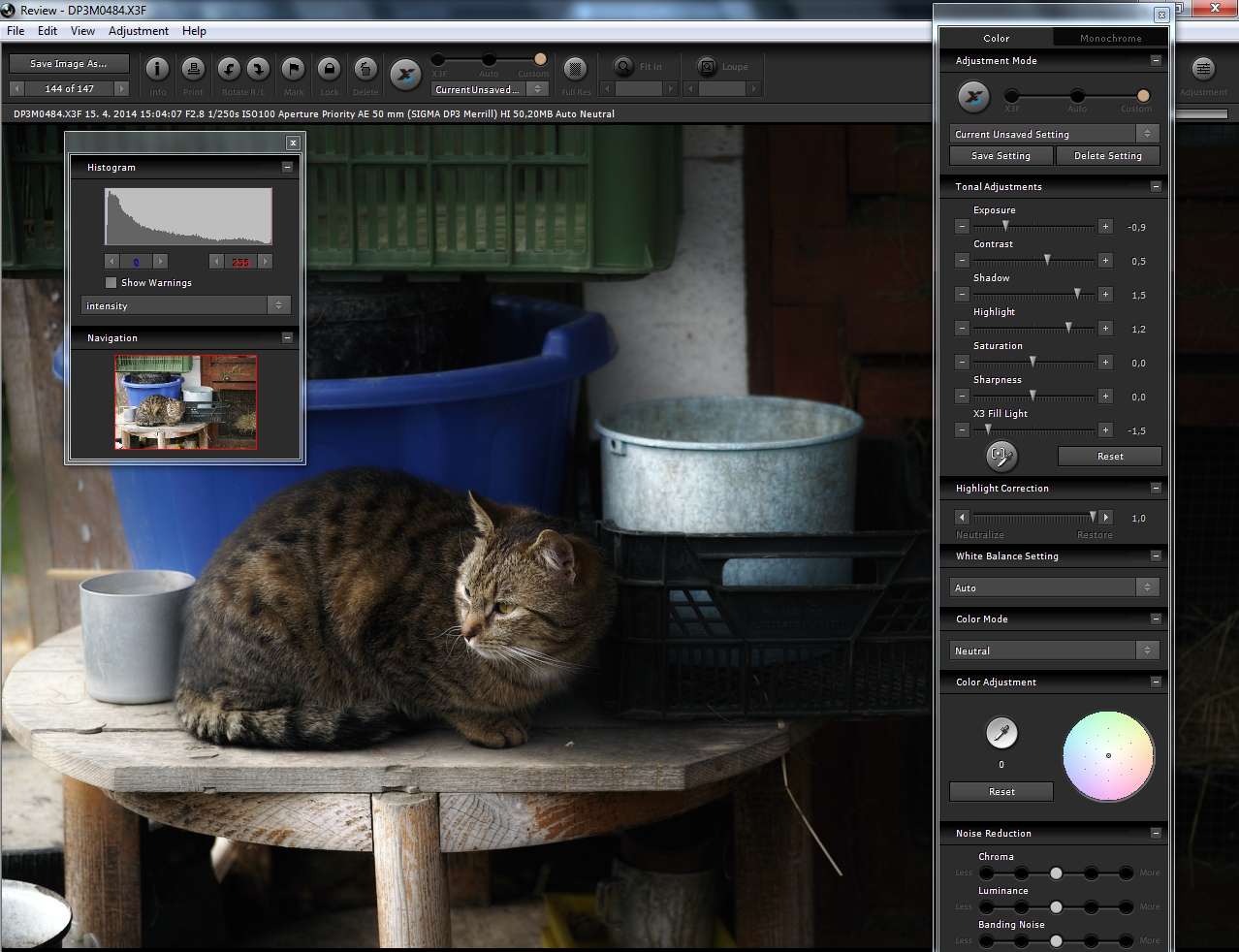Select X3F adjustment mode in the panel
Image resolution: width=1239 pixels, height=952 pixels.
pos(1011,96)
